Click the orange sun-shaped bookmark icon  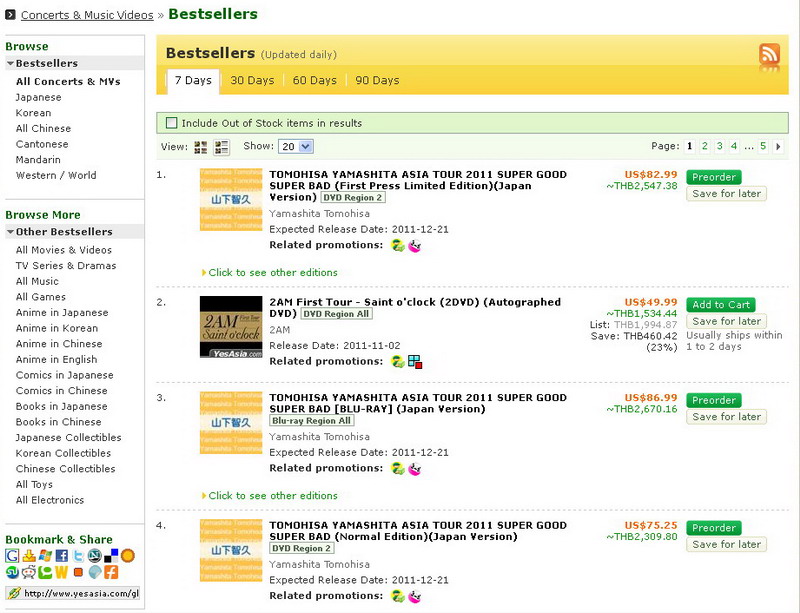(x=128, y=555)
